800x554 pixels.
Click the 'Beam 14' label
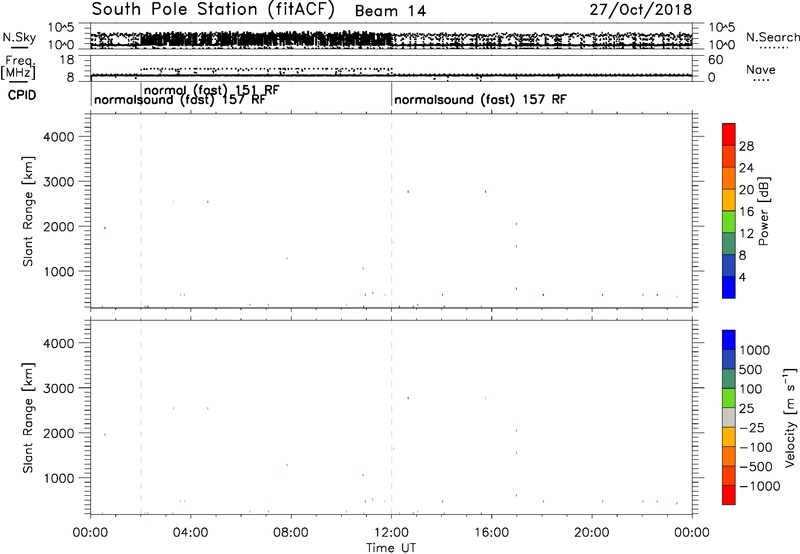(x=390, y=11)
